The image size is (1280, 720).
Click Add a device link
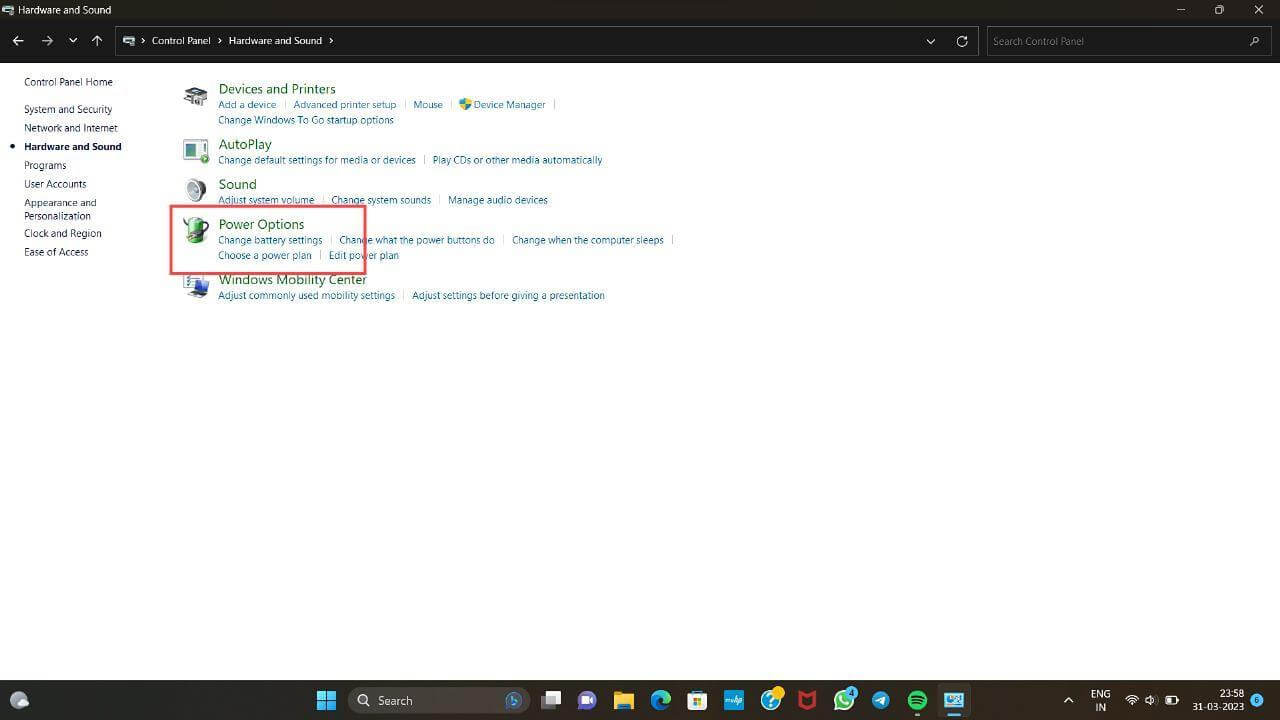(x=247, y=104)
